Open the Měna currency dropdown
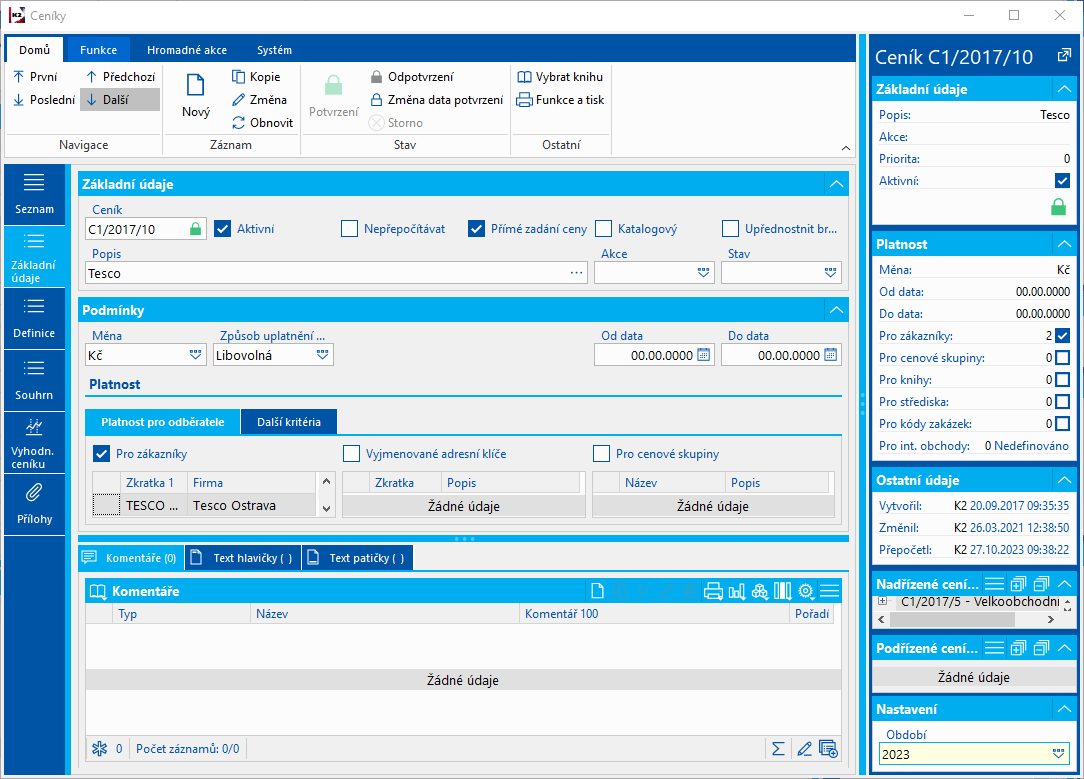 click(x=196, y=355)
